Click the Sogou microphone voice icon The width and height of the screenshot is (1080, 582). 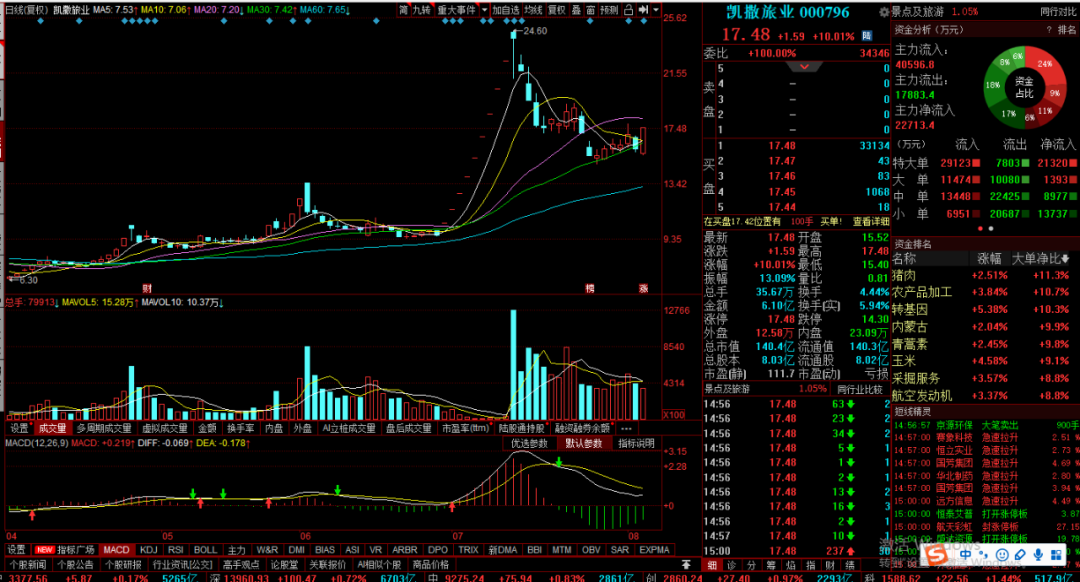click(1038, 554)
